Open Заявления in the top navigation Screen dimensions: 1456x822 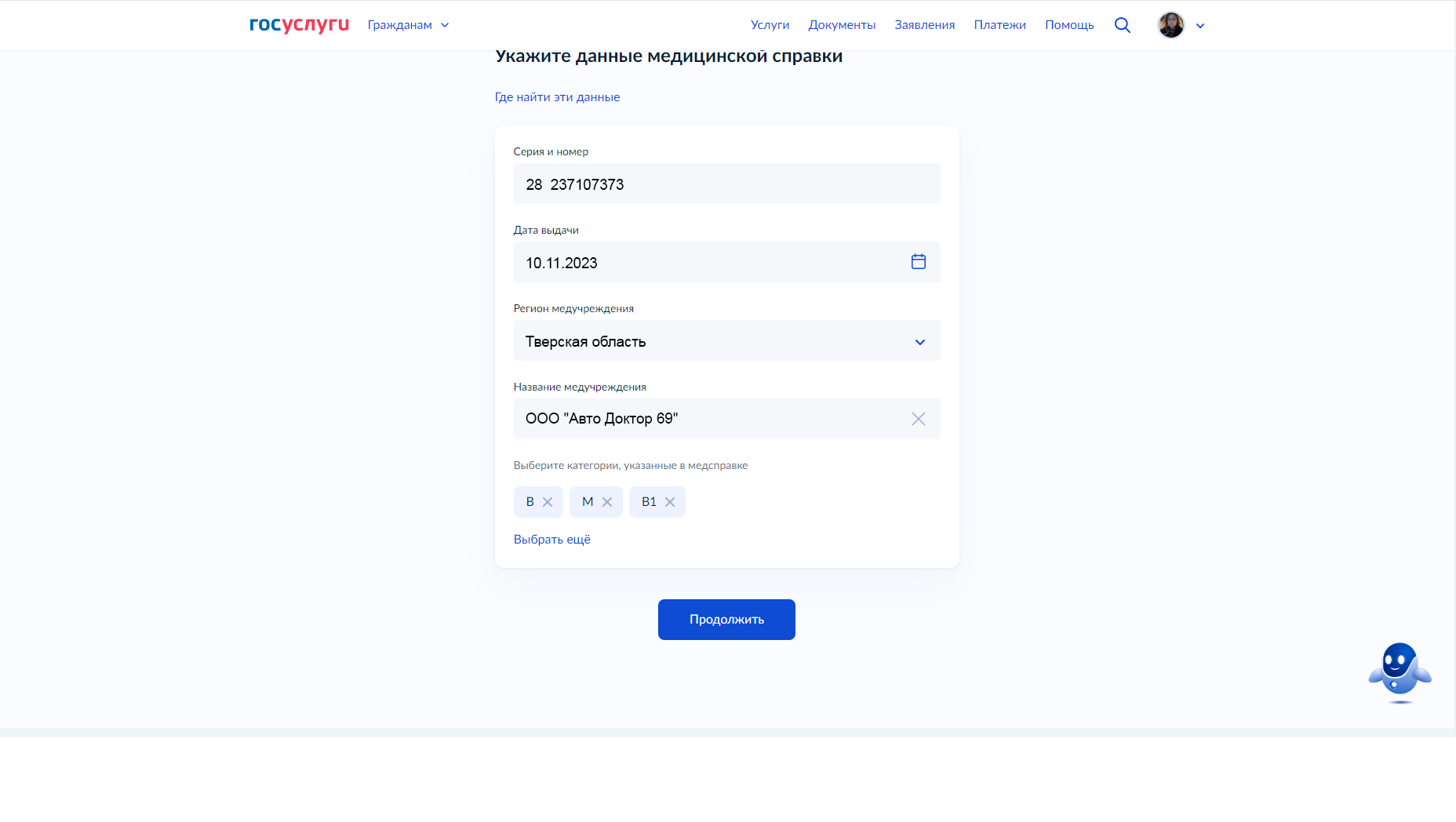[924, 25]
